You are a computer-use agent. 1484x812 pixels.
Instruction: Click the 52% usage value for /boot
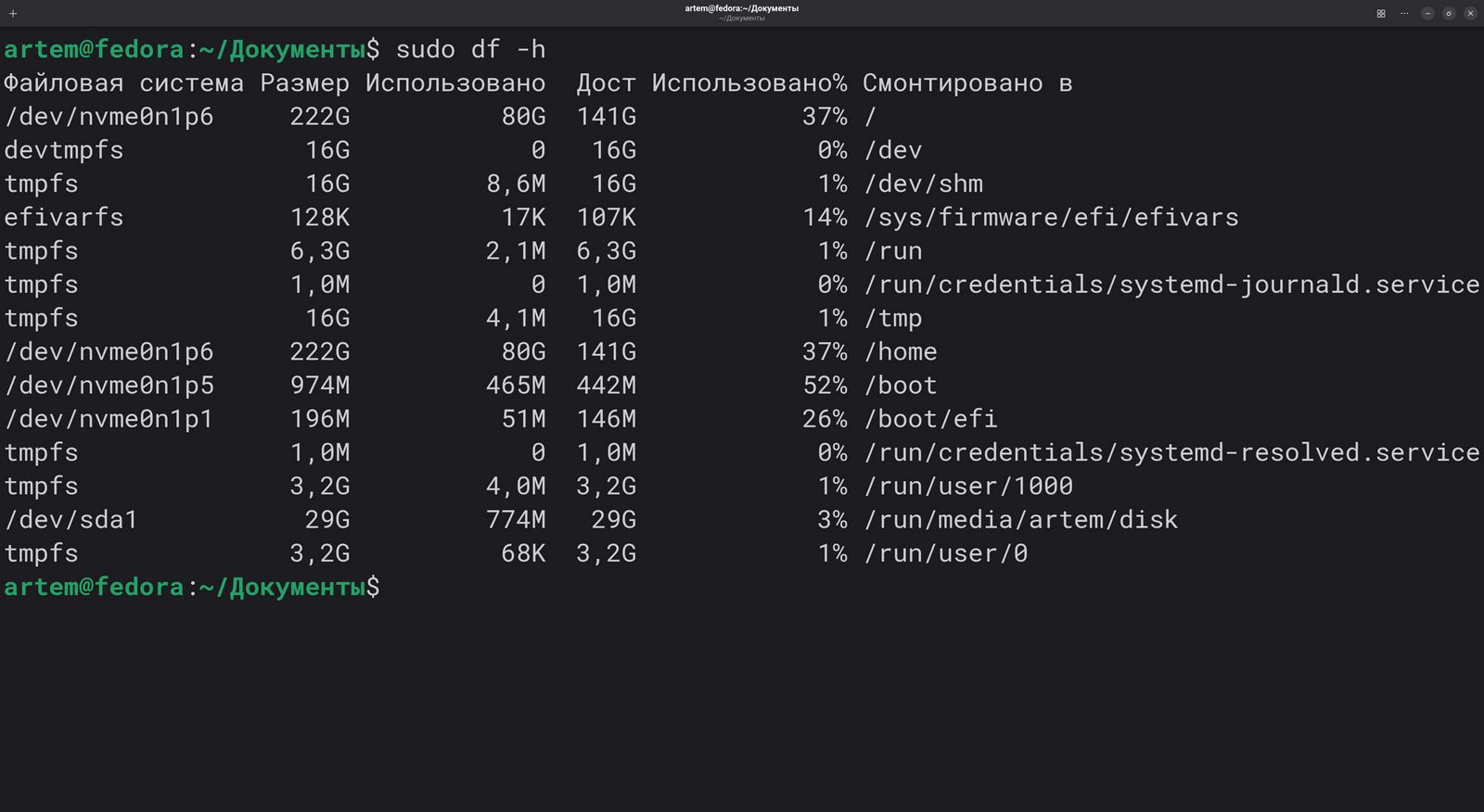pyautogui.click(x=825, y=386)
